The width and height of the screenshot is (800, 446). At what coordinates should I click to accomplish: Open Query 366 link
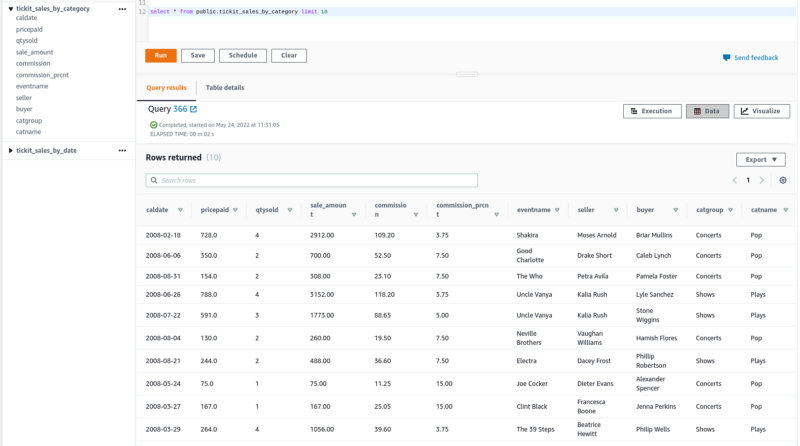pos(180,109)
